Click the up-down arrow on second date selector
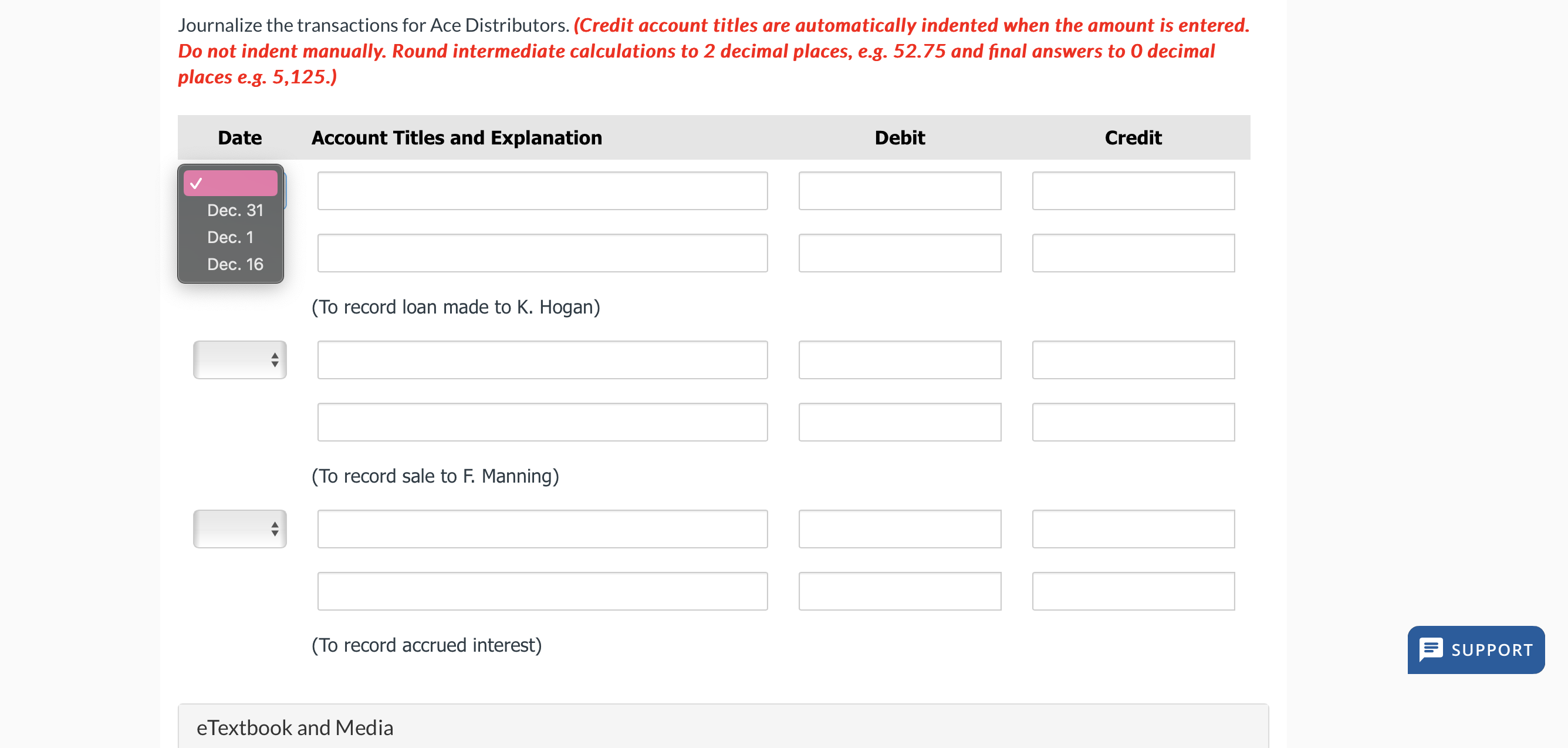1568x748 pixels. click(x=274, y=359)
